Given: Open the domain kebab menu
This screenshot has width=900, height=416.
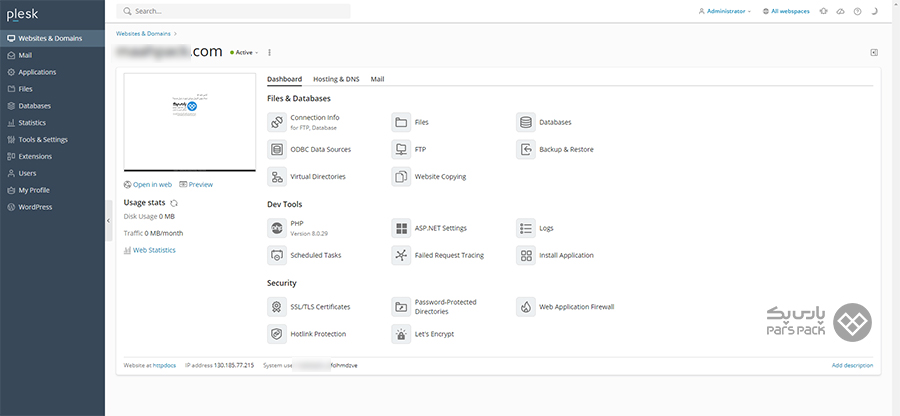Looking at the screenshot, I should (269, 52).
